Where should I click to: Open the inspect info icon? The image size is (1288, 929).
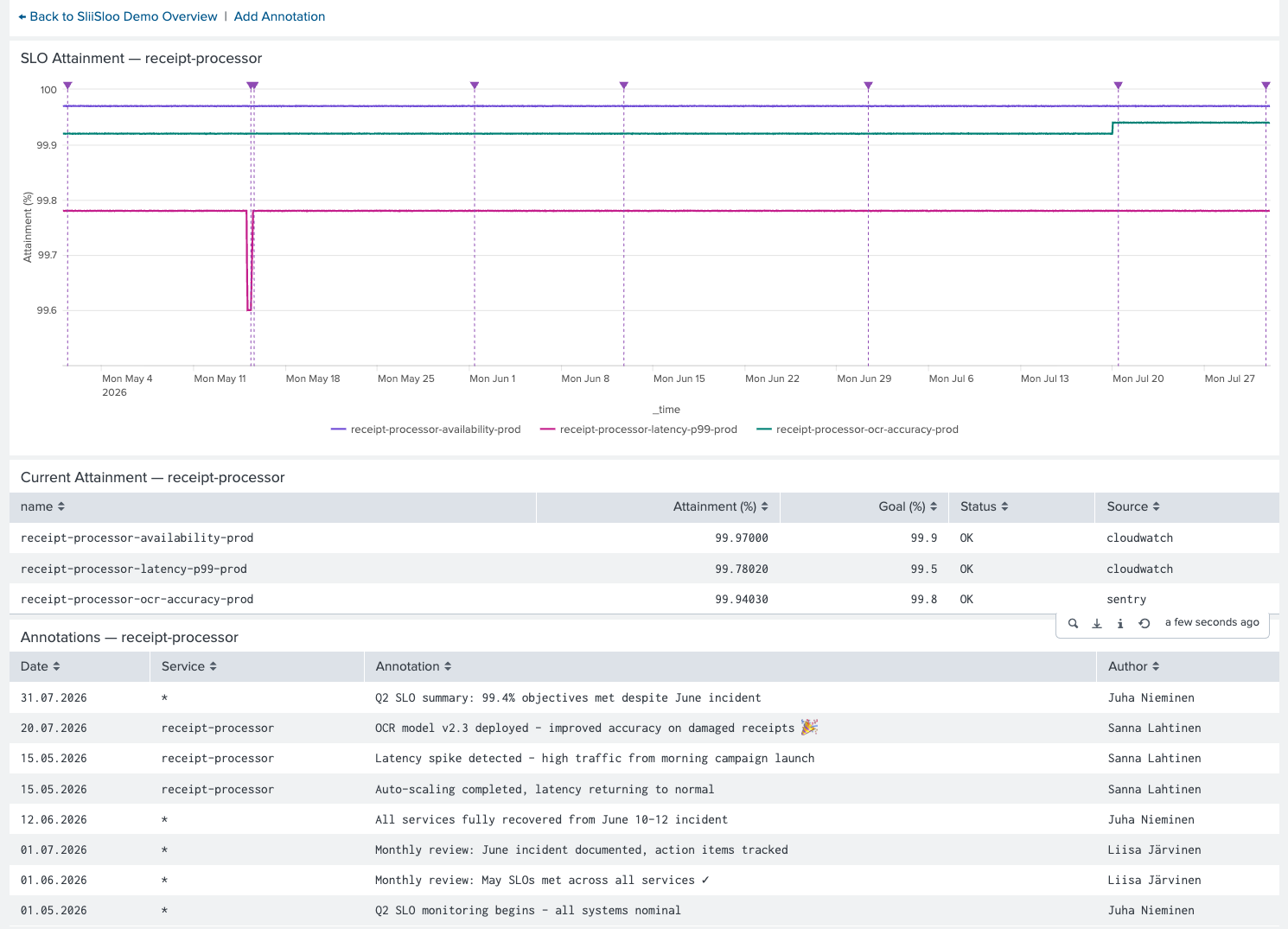point(1120,623)
